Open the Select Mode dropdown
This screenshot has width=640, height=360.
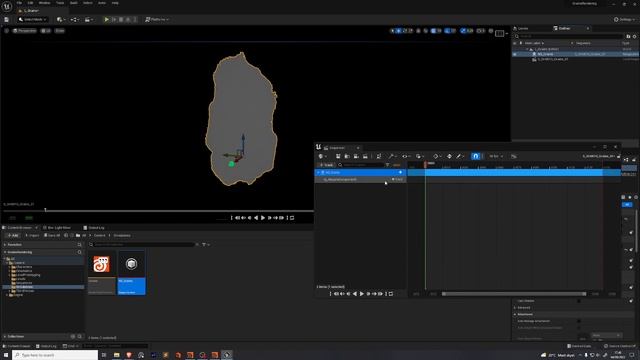33,19
